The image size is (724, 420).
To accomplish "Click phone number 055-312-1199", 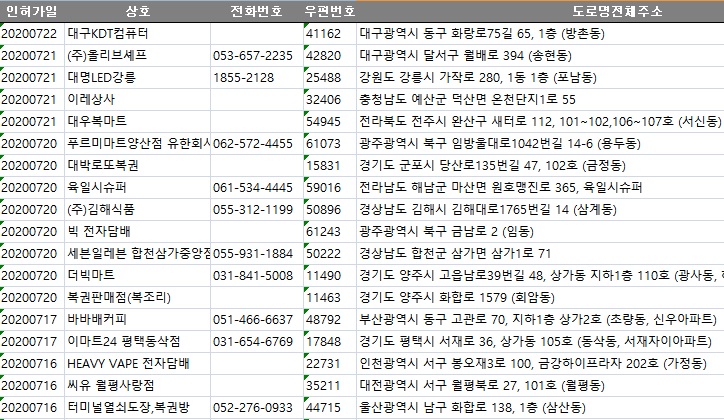I will [x=253, y=210].
